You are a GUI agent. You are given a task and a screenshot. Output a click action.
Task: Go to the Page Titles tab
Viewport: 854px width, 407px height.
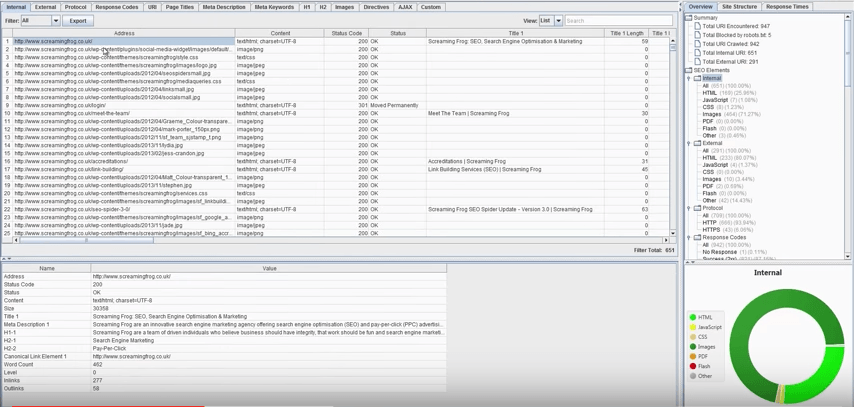click(179, 7)
